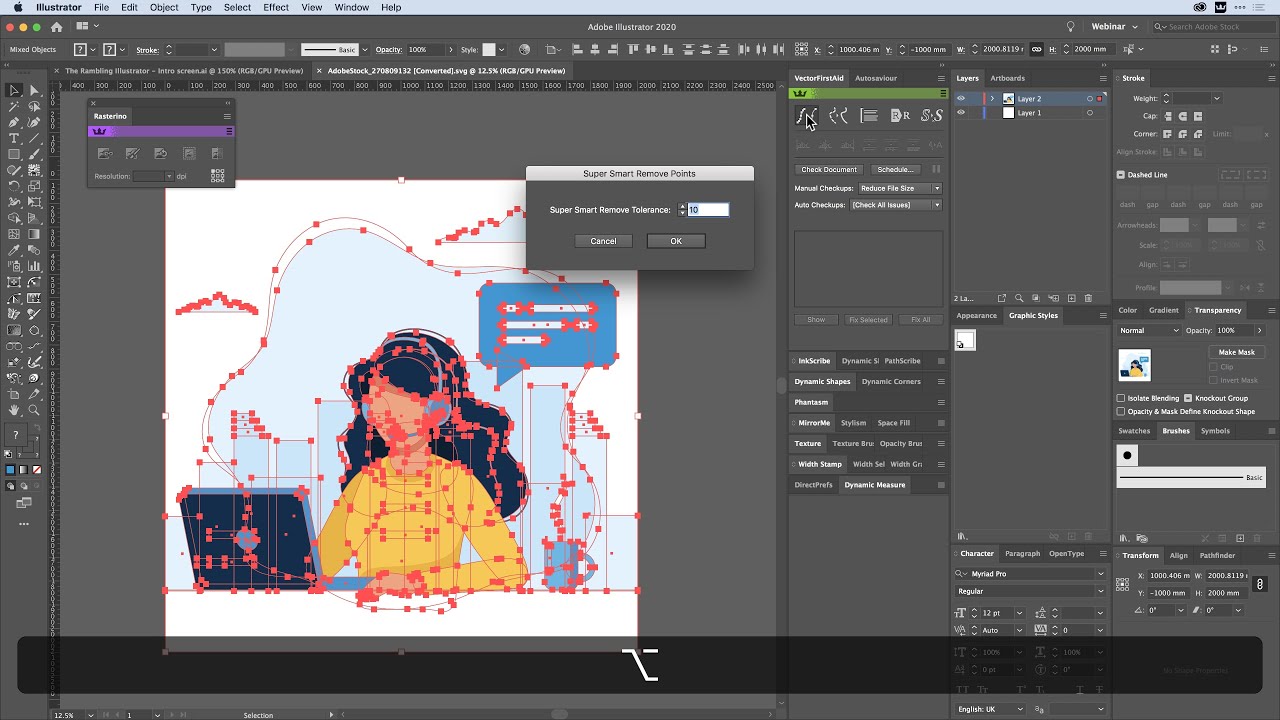Screen dimensions: 1280x720
Task: Click the VectorFirstAid text lines icon
Action: click(869, 116)
